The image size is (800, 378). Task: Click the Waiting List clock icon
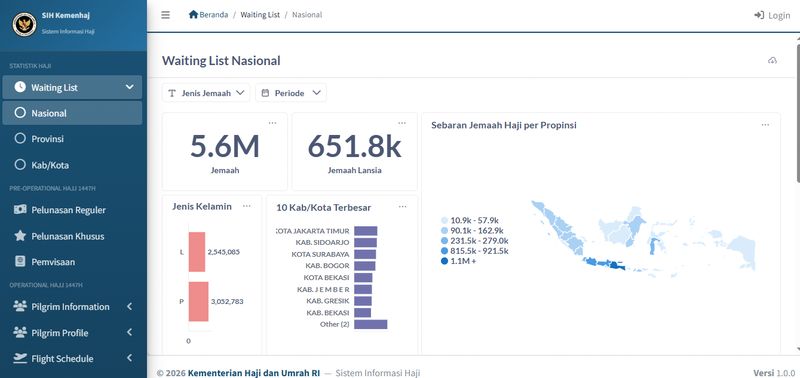coord(20,87)
